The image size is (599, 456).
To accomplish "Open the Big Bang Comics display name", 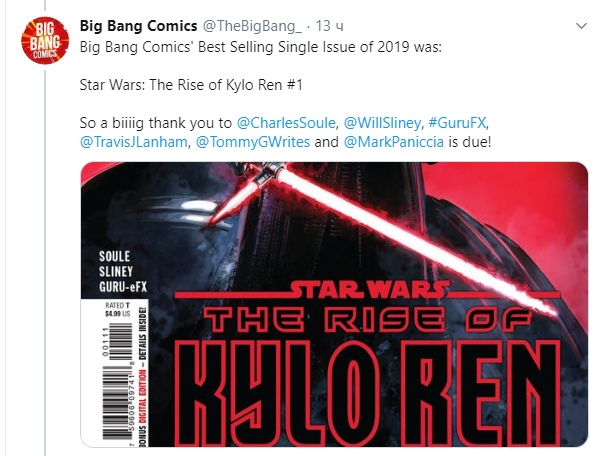I will (138, 26).
